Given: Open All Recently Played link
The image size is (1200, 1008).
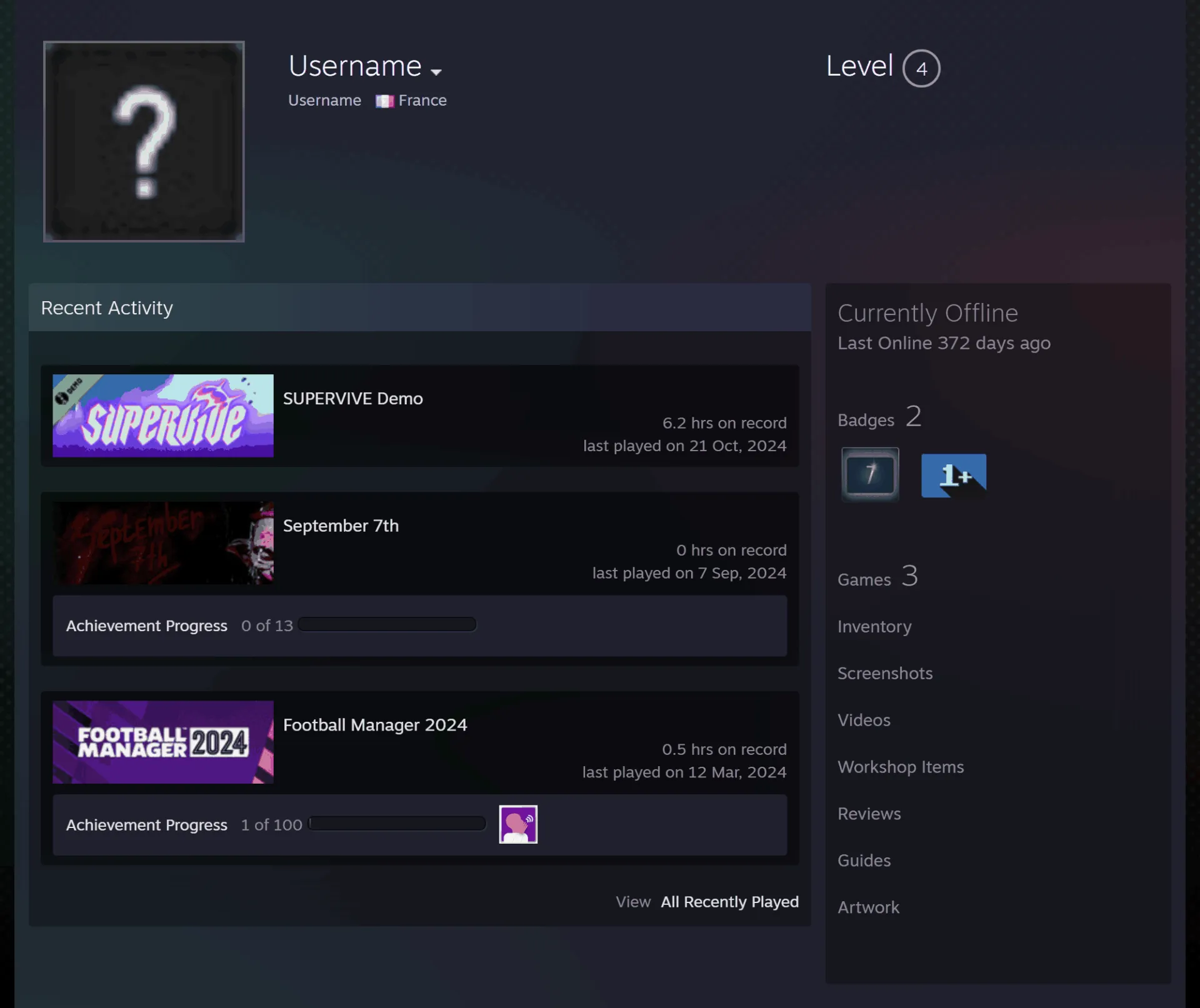Looking at the screenshot, I should [730, 902].
